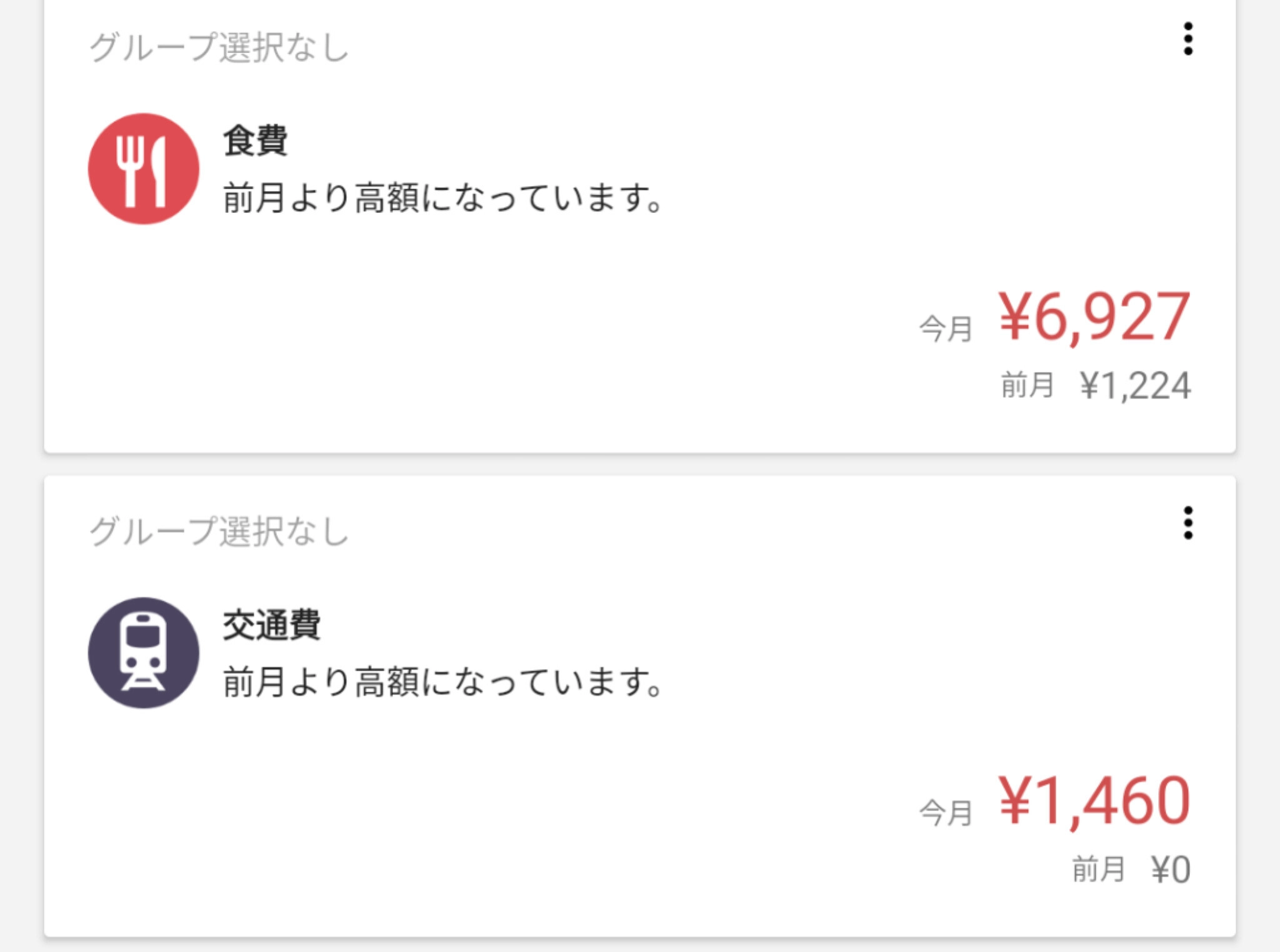This screenshot has width=1280, height=952.
Task: Click the 前月 label beside ¥0
Action: tap(1099, 869)
